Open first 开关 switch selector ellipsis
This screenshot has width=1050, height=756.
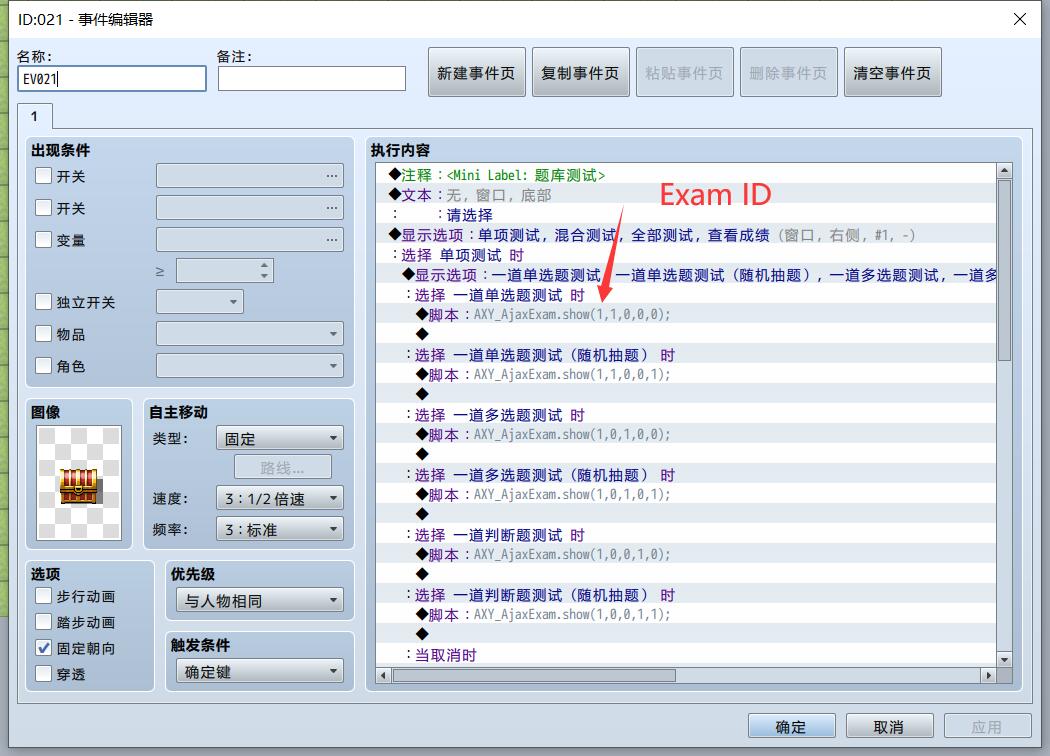tap(331, 176)
